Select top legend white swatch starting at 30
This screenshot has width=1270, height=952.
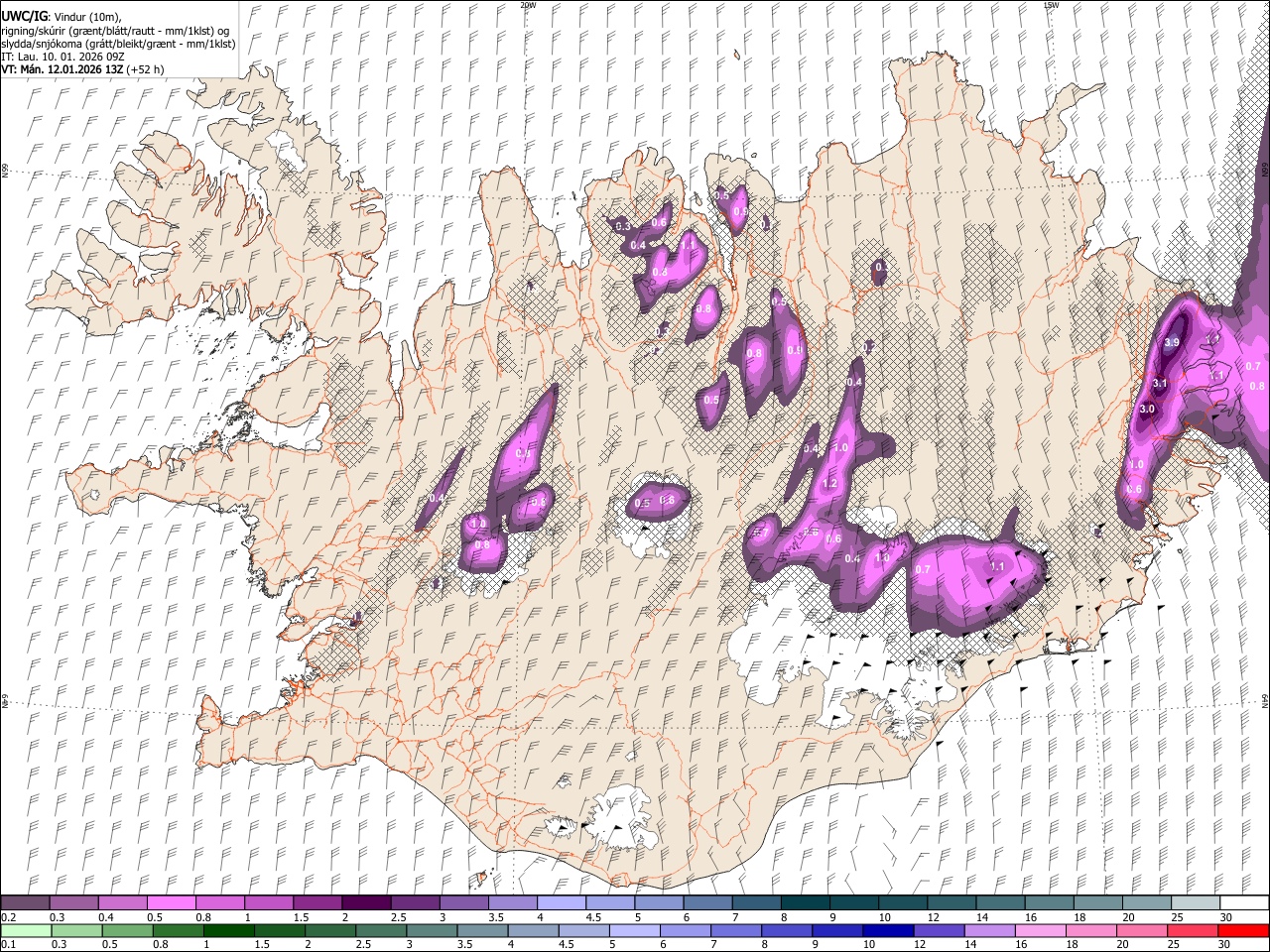coord(1244,902)
